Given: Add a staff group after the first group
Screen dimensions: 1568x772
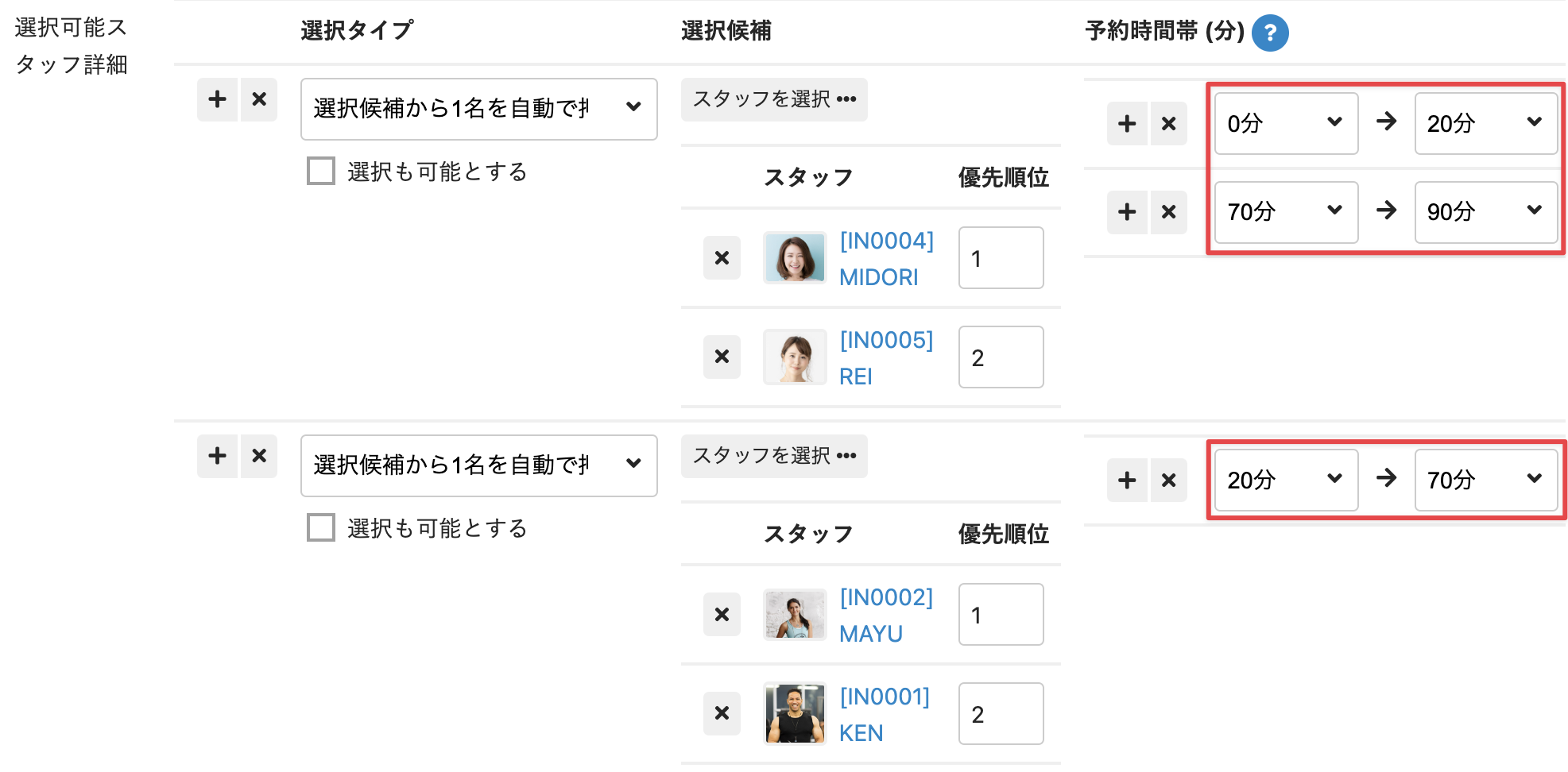Looking at the screenshot, I should pyautogui.click(x=217, y=100).
